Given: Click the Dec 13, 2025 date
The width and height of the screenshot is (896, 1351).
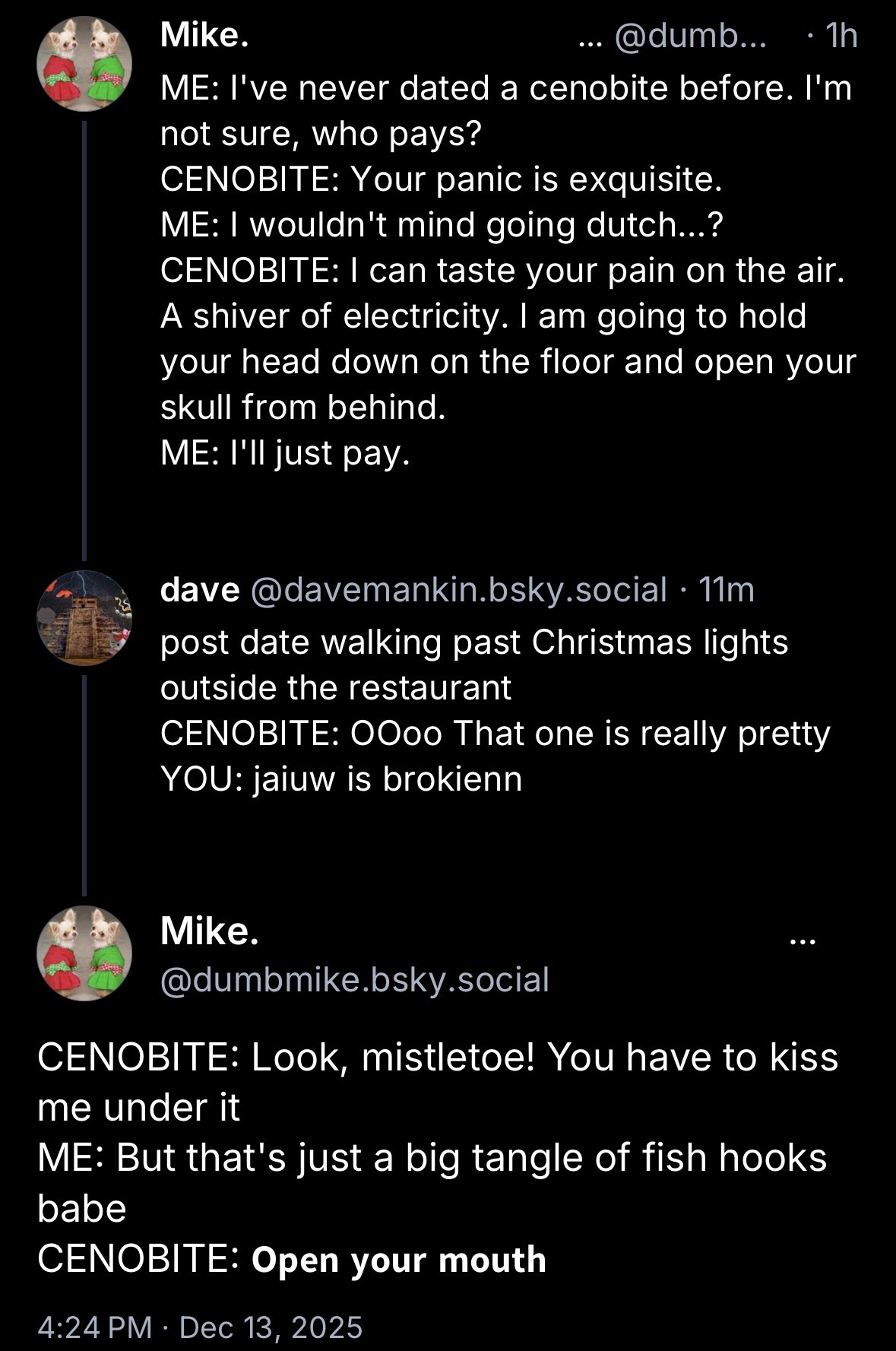Looking at the screenshot, I should [271, 1327].
